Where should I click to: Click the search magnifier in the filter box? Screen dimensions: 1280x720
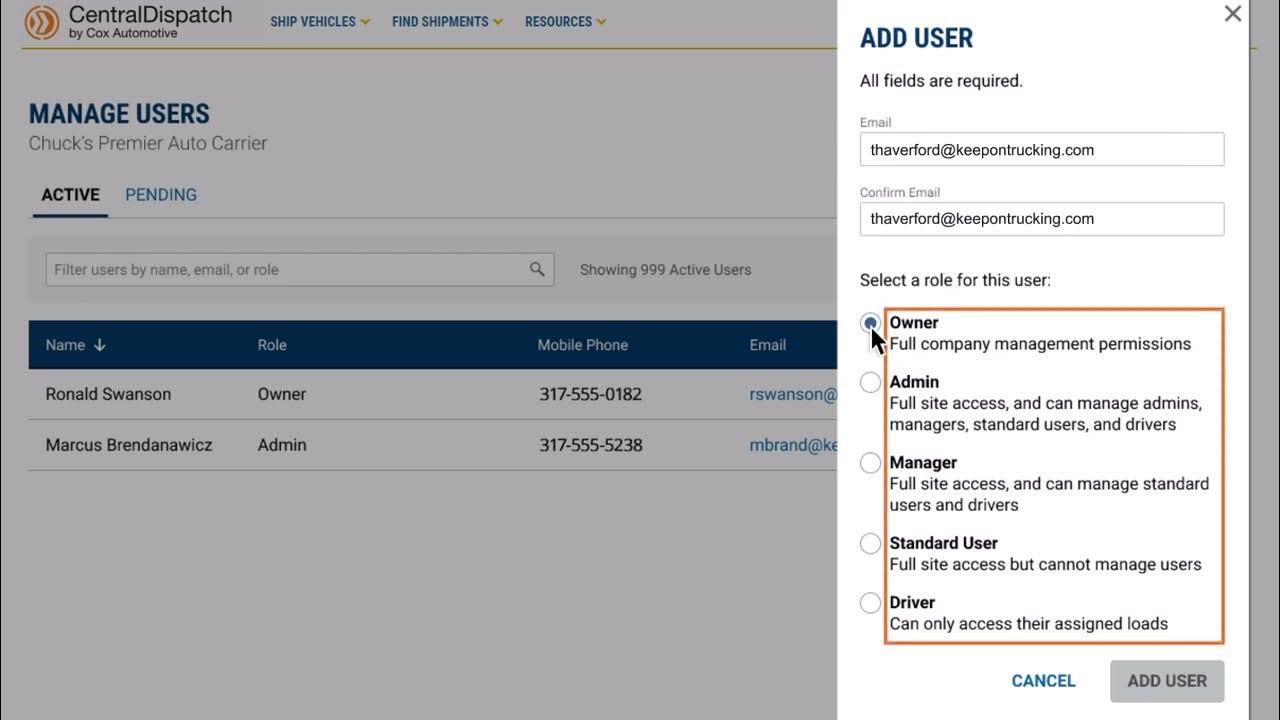click(x=537, y=269)
